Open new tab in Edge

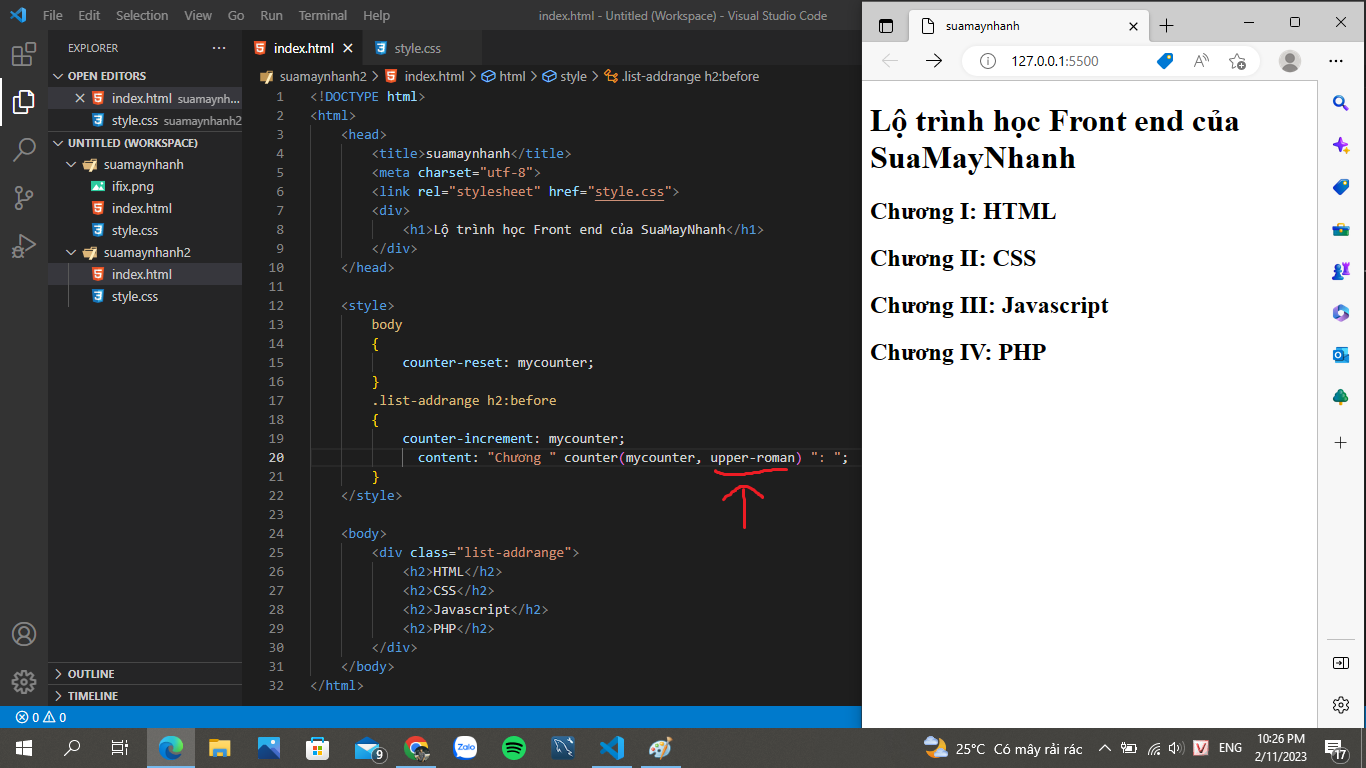[1166, 26]
